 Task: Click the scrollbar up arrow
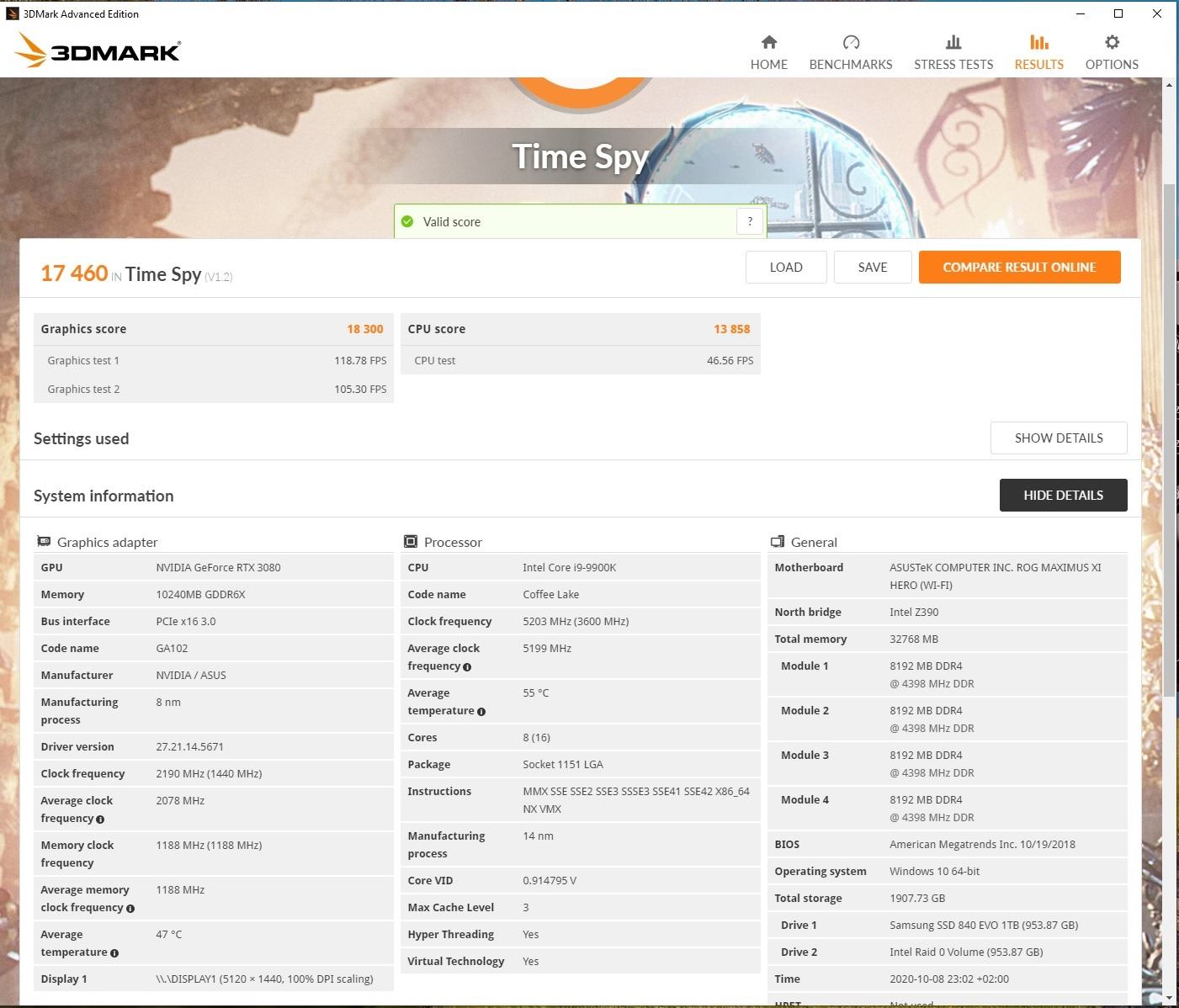pos(1169,85)
